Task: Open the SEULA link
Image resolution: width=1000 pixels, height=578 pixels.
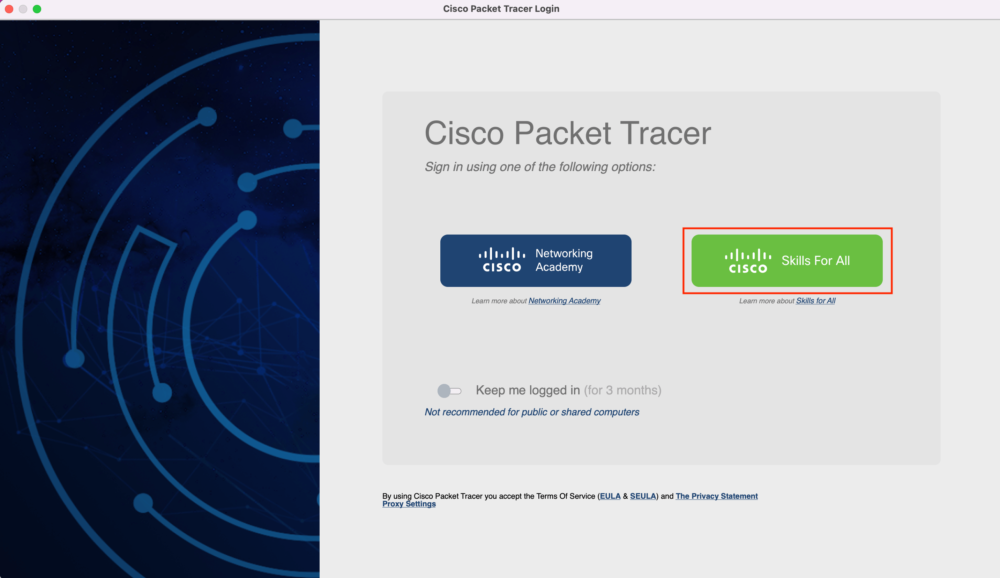Action: [643, 496]
